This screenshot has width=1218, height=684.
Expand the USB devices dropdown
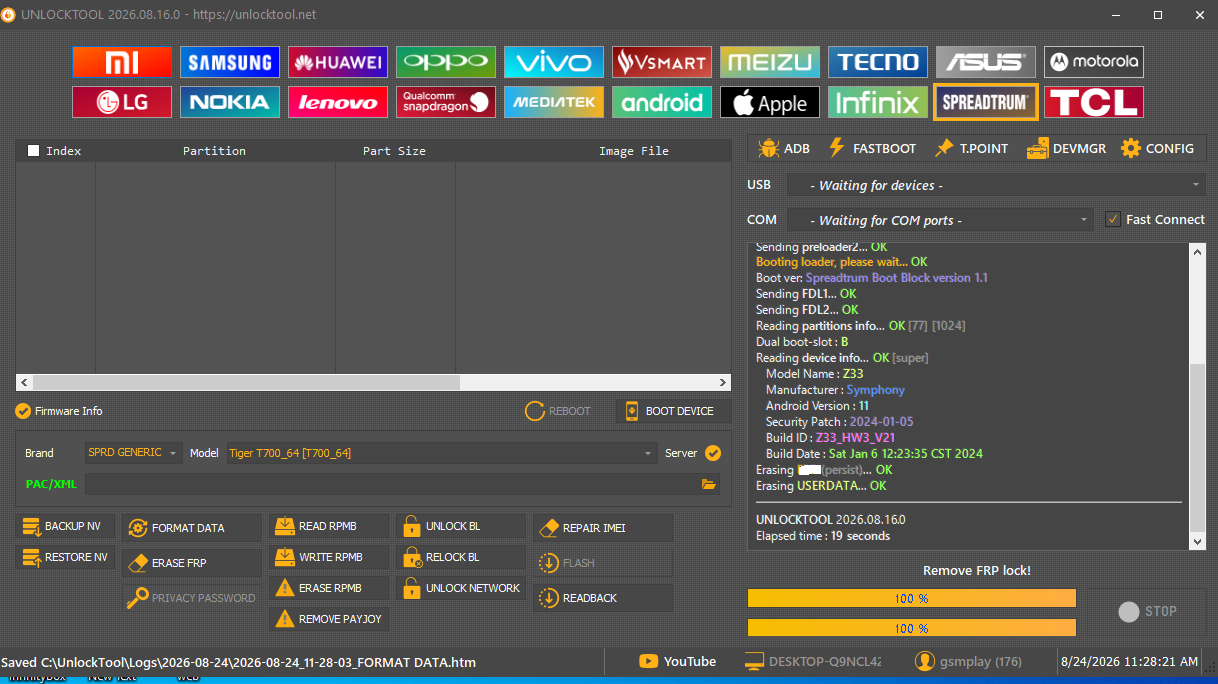click(x=996, y=185)
